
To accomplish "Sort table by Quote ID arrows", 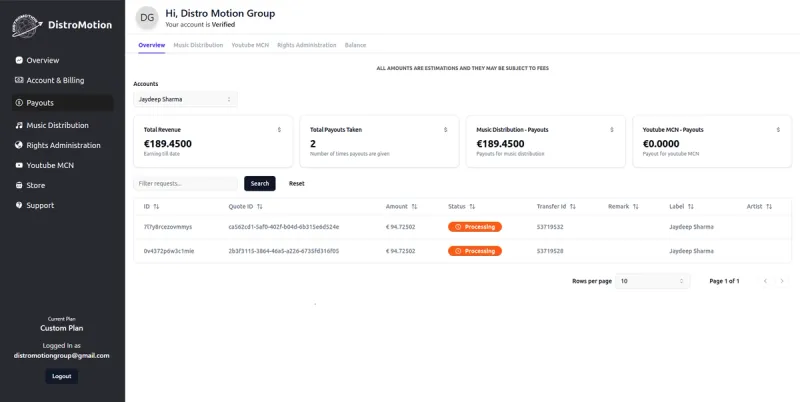I will point(260,207).
